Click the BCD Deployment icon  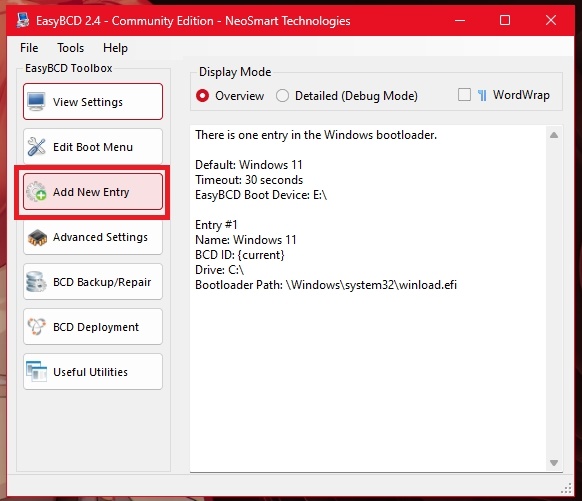pos(36,327)
